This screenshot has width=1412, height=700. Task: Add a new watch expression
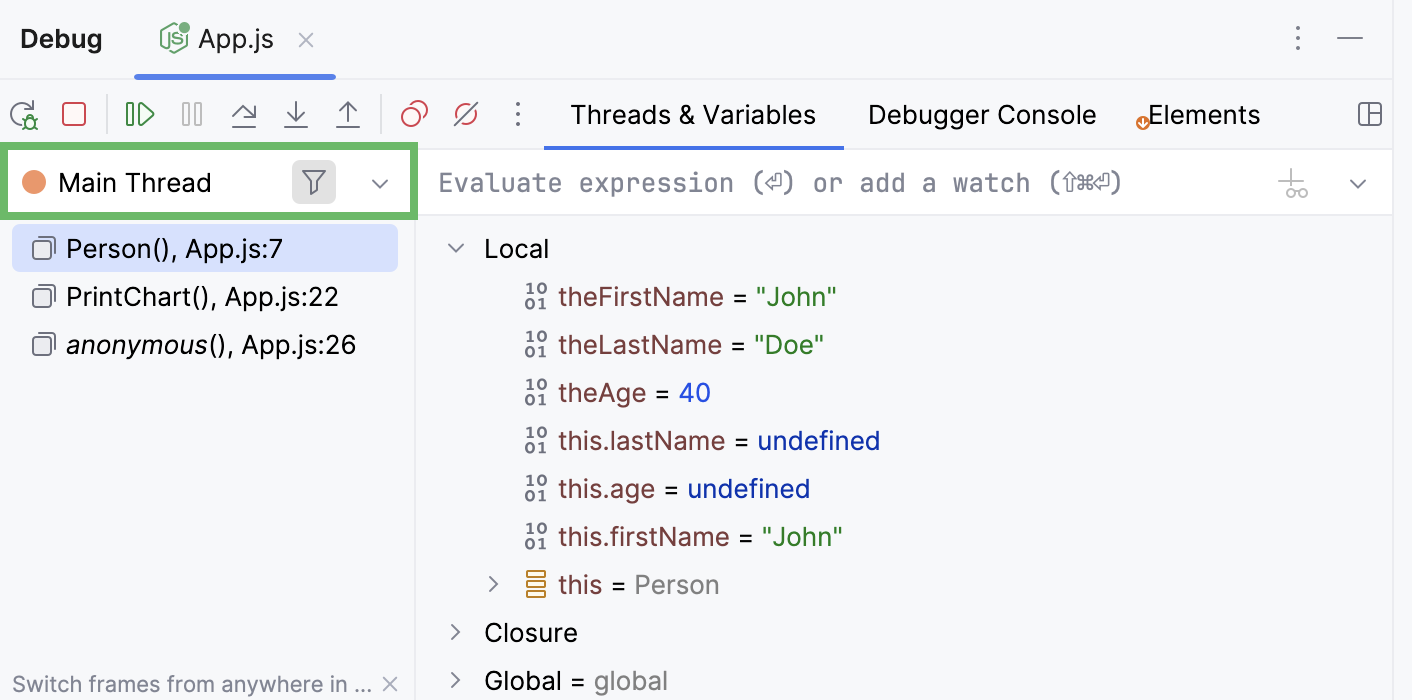pos(1293,183)
